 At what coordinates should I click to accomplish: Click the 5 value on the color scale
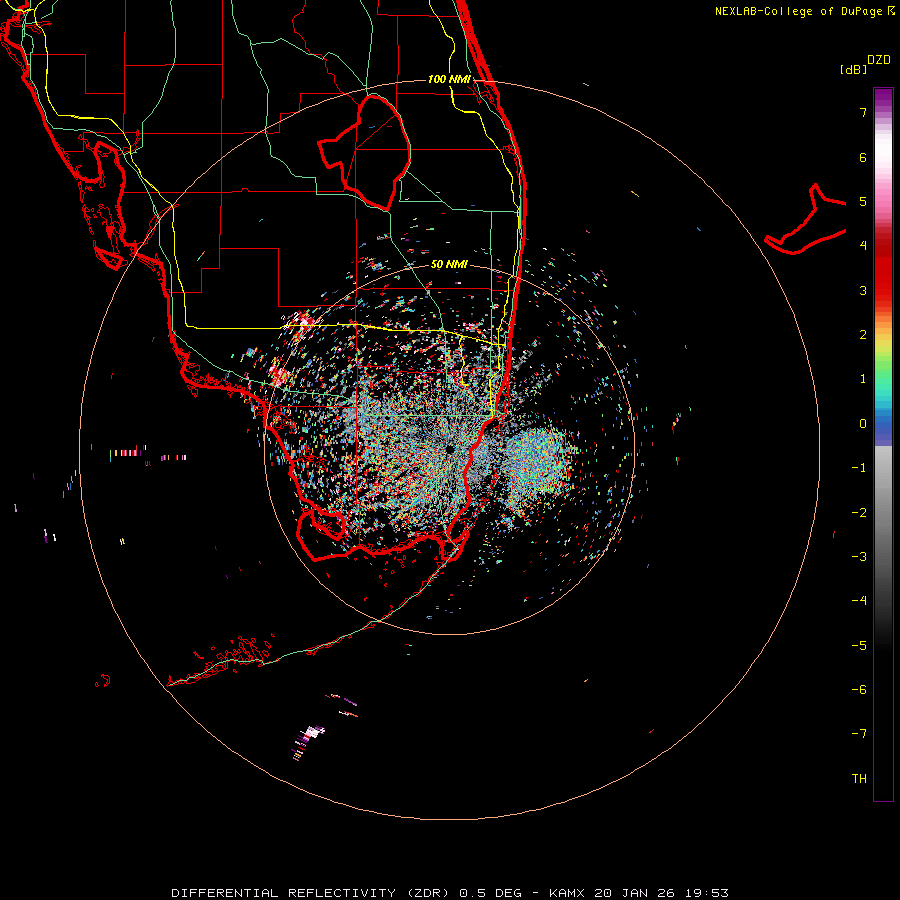(863, 201)
